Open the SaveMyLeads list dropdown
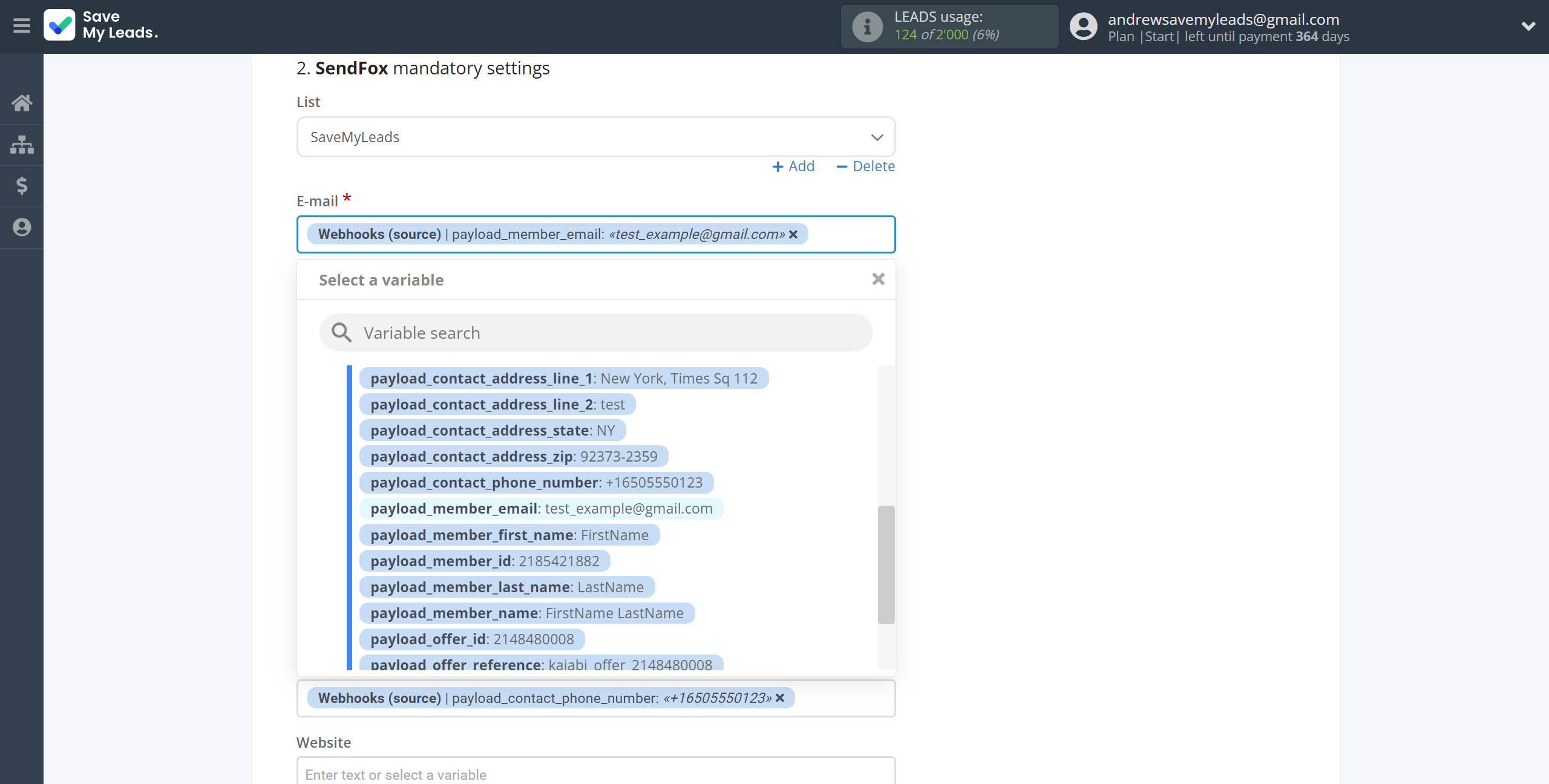 pos(596,137)
